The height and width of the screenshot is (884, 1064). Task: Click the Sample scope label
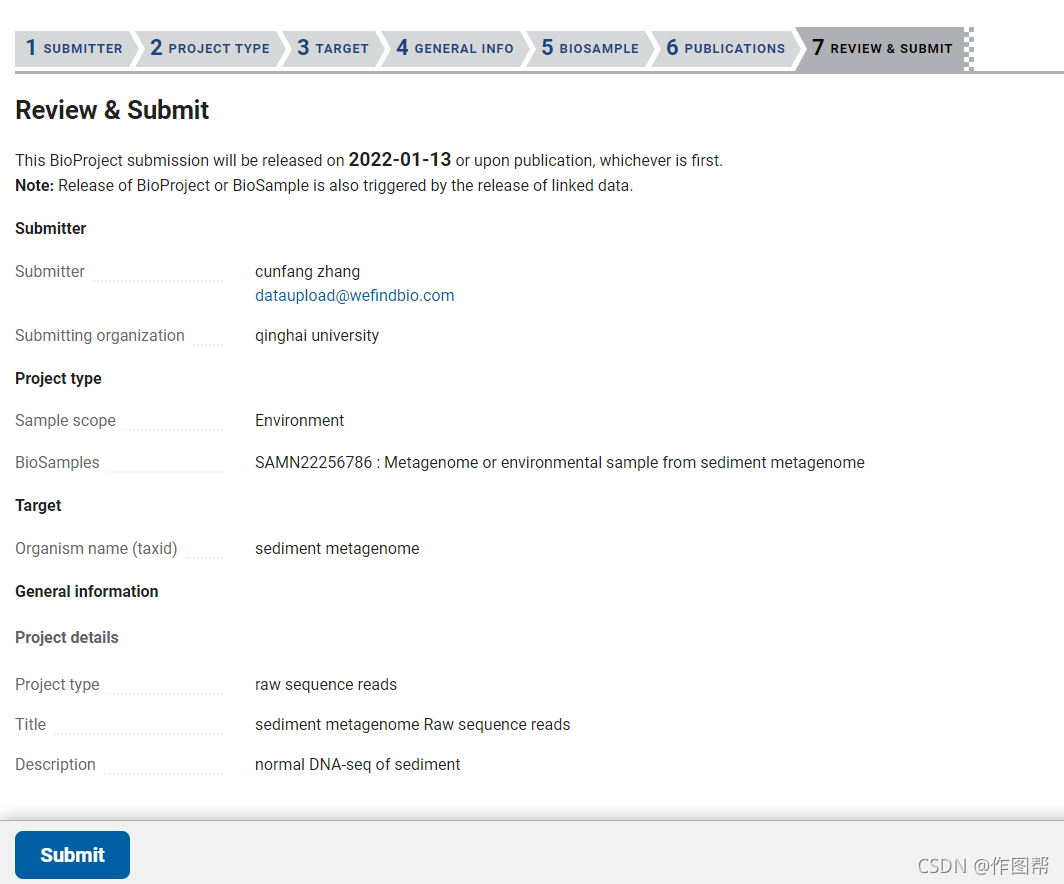coord(65,421)
